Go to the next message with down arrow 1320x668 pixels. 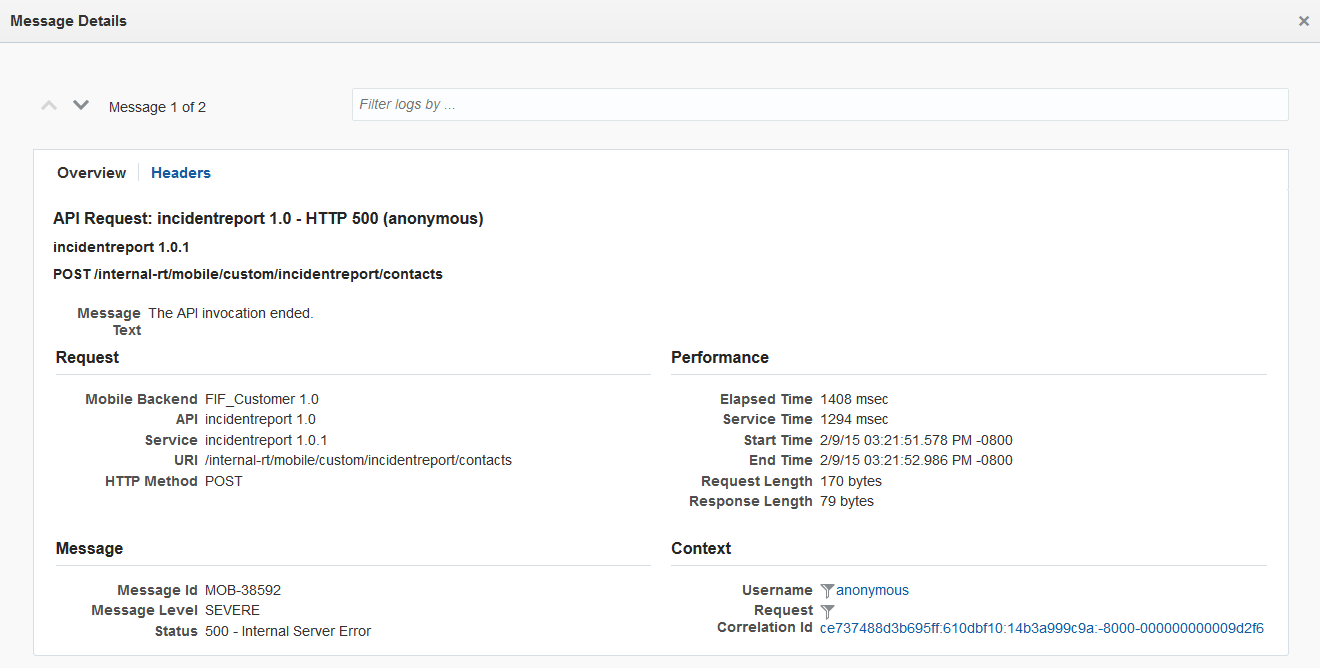tap(81, 105)
